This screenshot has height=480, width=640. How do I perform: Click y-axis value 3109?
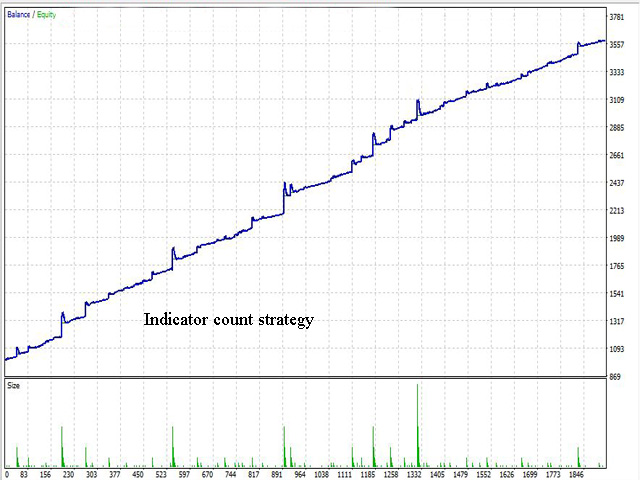(x=617, y=100)
